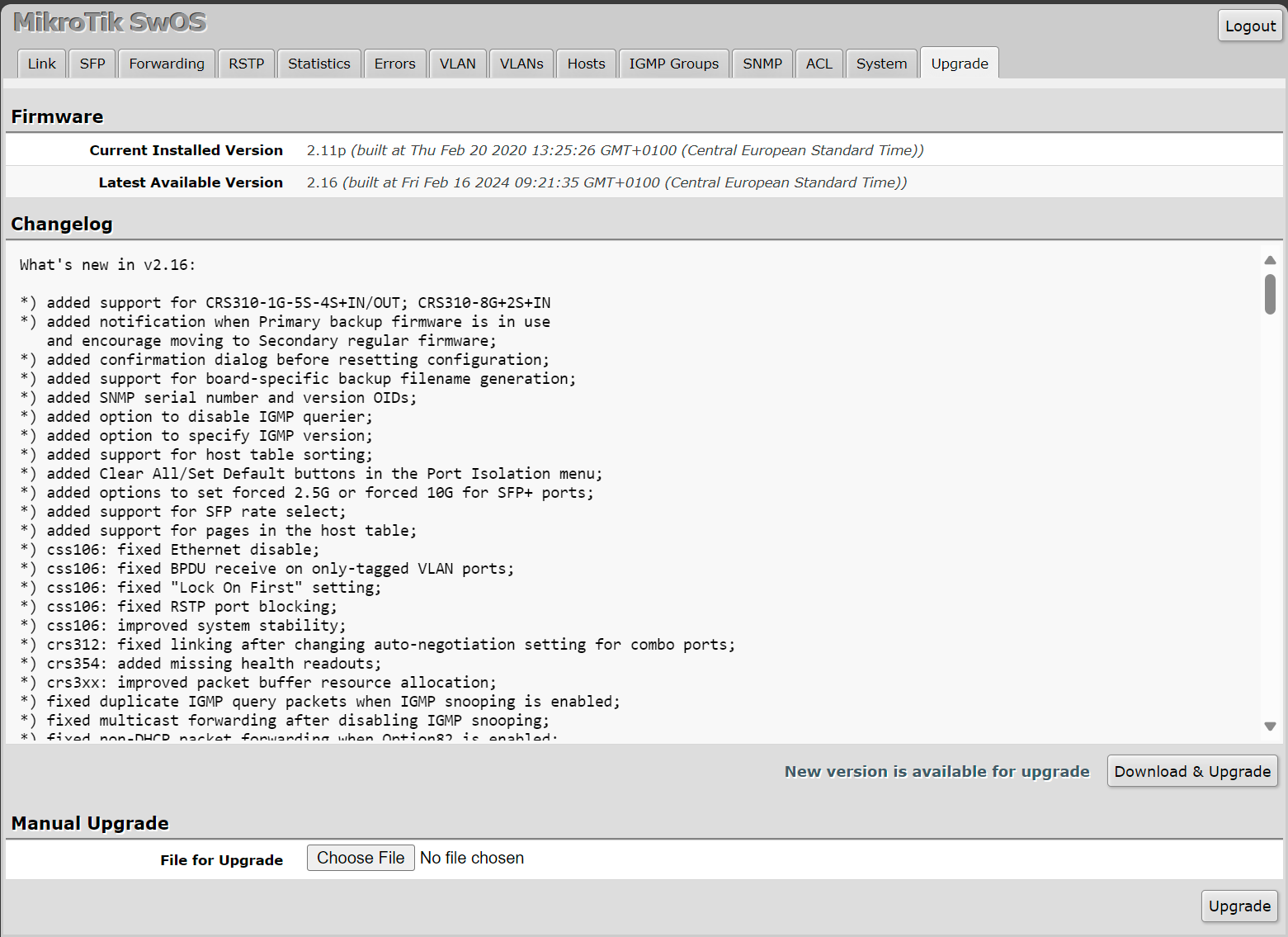
Task: Select the Upgrade tab
Action: (960, 64)
